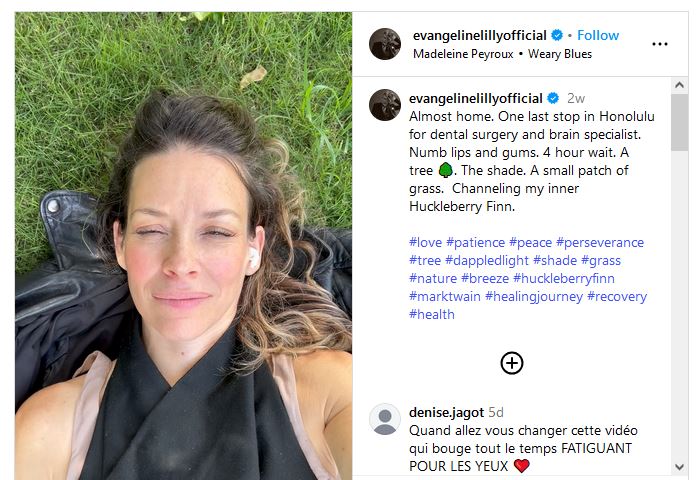Click the verified badge in header
The height and width of the screenshot is (480, 697).
point(557,35)
